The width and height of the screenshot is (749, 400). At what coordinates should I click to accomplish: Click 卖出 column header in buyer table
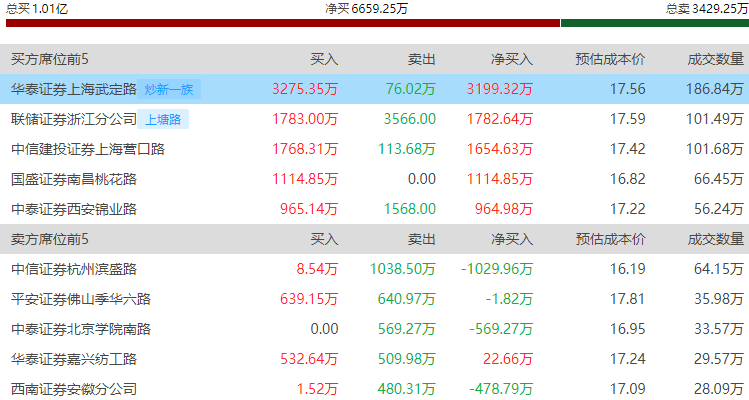(x=422, y=59)
